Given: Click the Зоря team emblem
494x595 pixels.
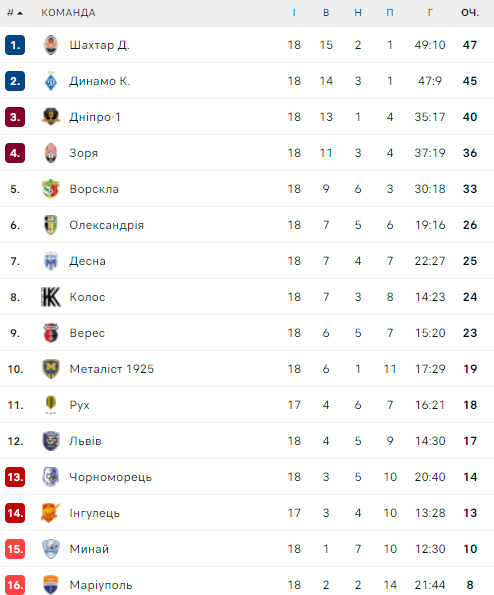Looking at the screenshot, I should pyautogui.click(x=51, y=153).
